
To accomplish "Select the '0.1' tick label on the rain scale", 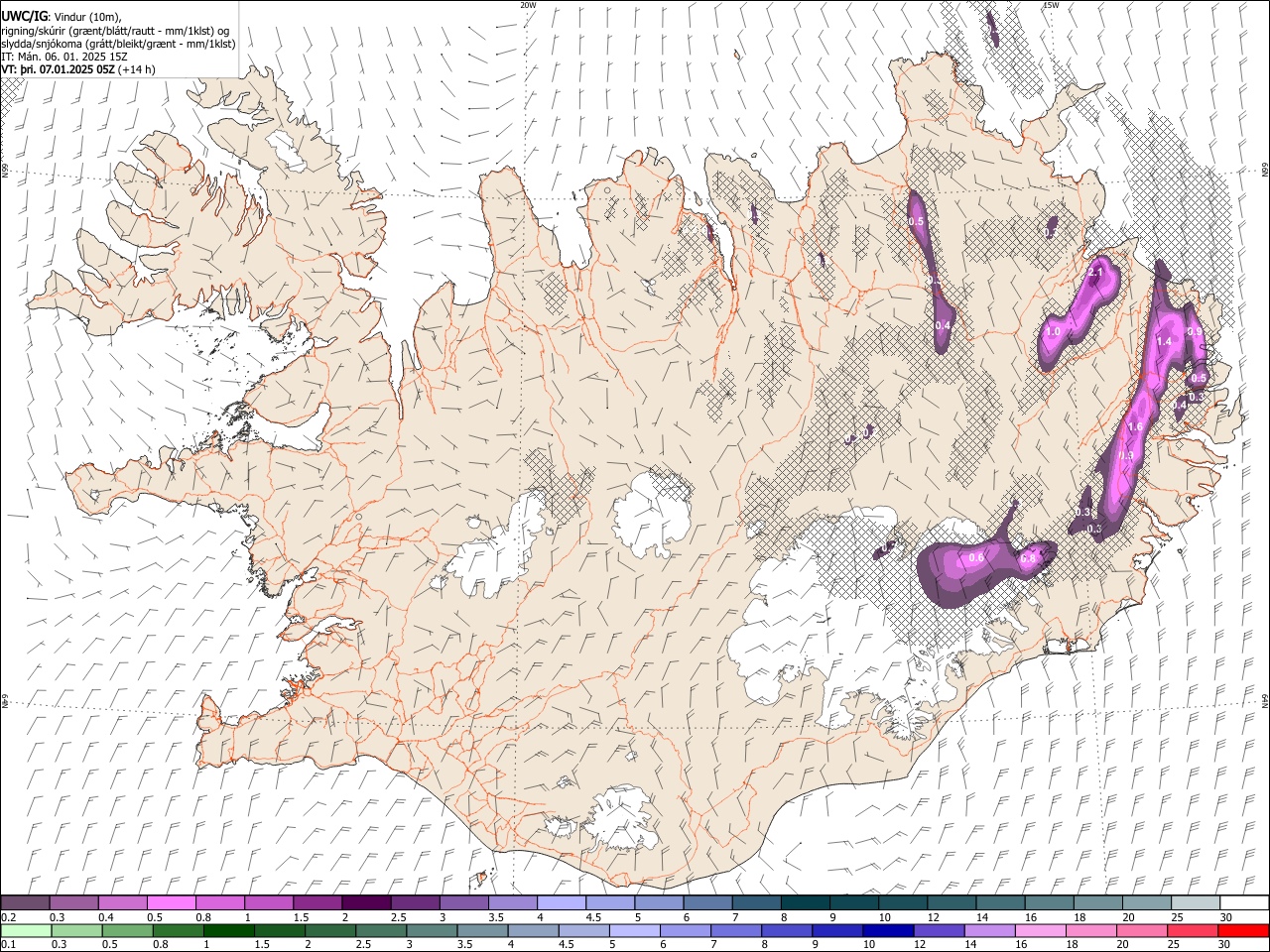I will [x=8, y=945].
